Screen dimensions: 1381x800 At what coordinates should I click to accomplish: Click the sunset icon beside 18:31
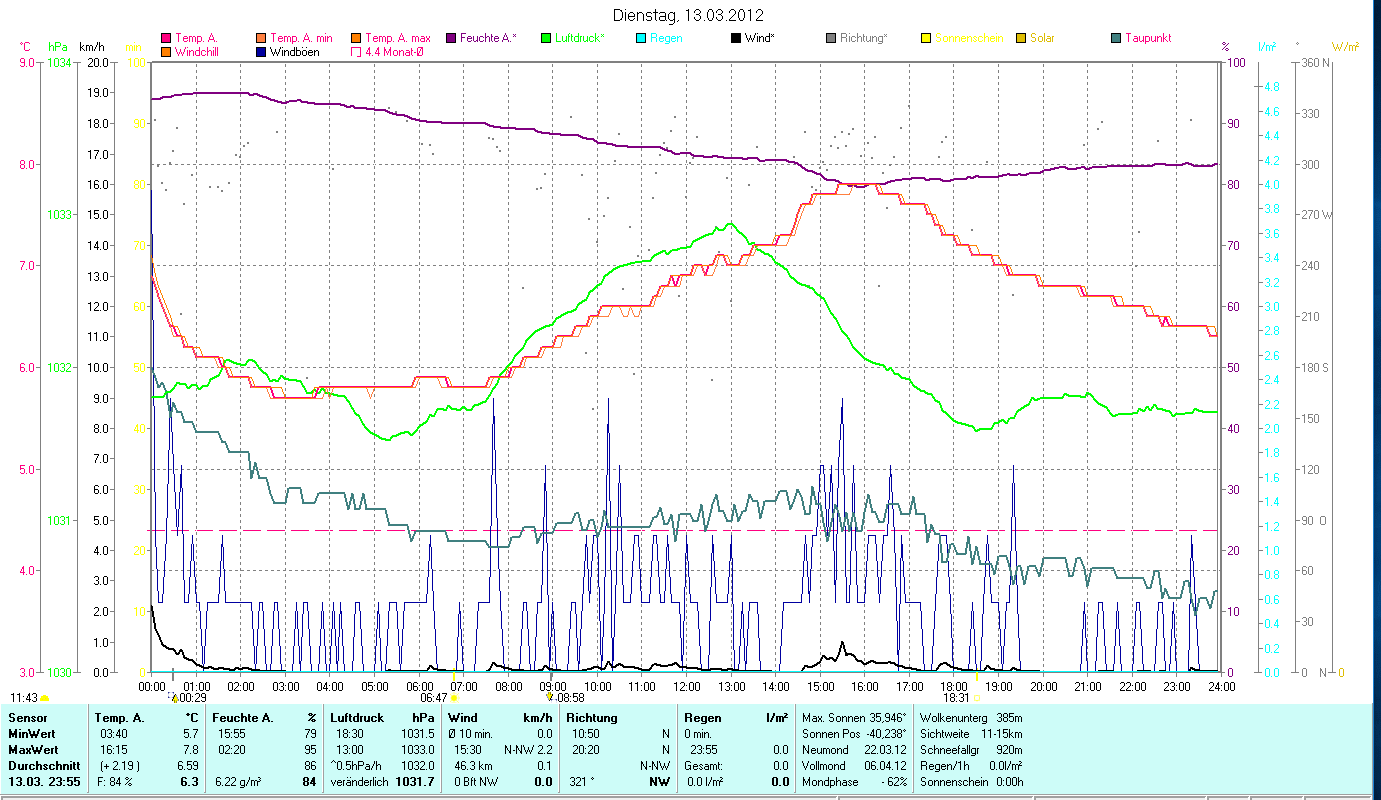977,698
